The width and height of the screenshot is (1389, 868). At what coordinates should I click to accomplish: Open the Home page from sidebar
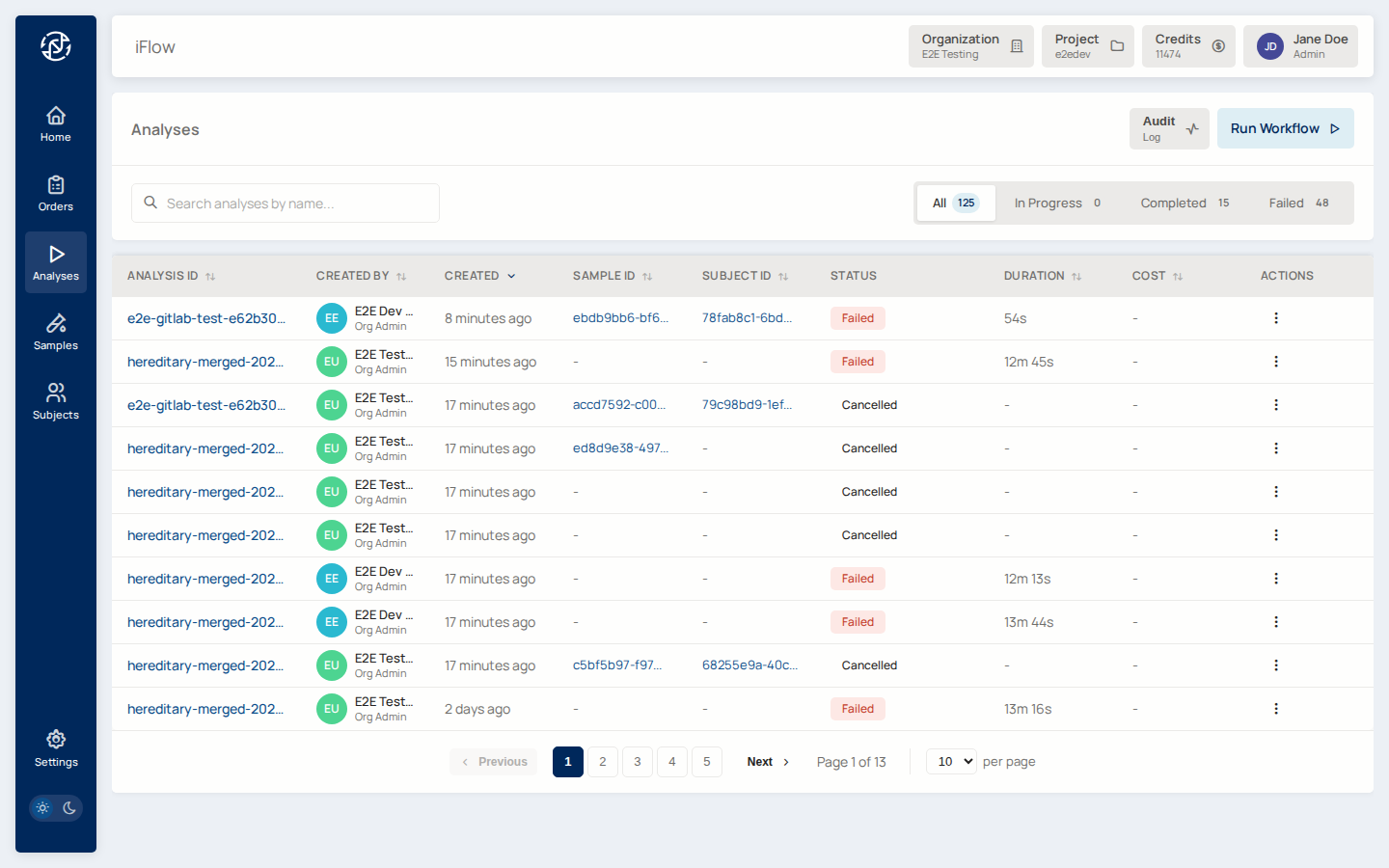coord(56,124)
